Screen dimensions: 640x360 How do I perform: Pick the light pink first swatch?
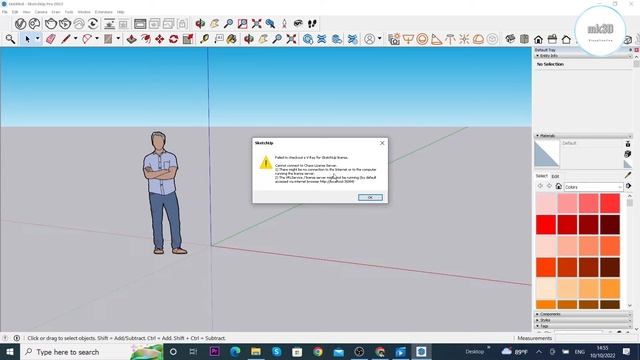click(x=546, y=203)
